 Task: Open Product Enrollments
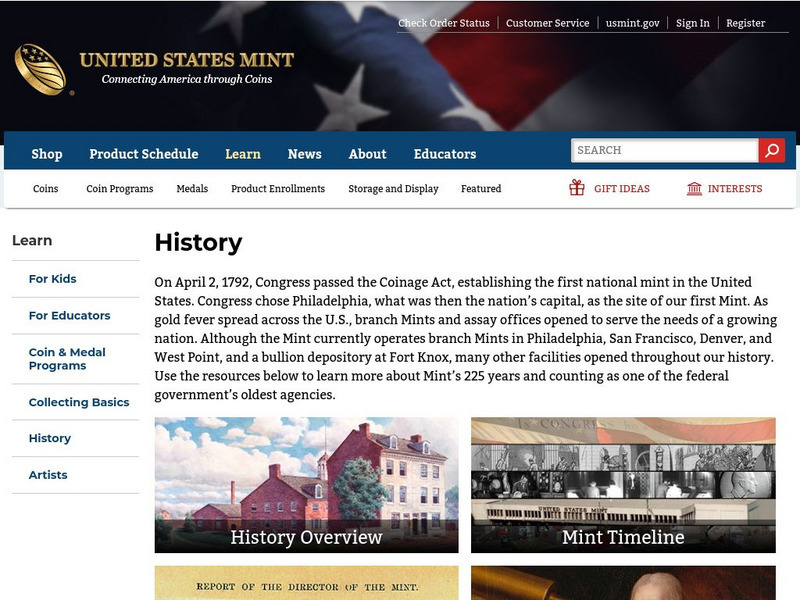(278, 188)
